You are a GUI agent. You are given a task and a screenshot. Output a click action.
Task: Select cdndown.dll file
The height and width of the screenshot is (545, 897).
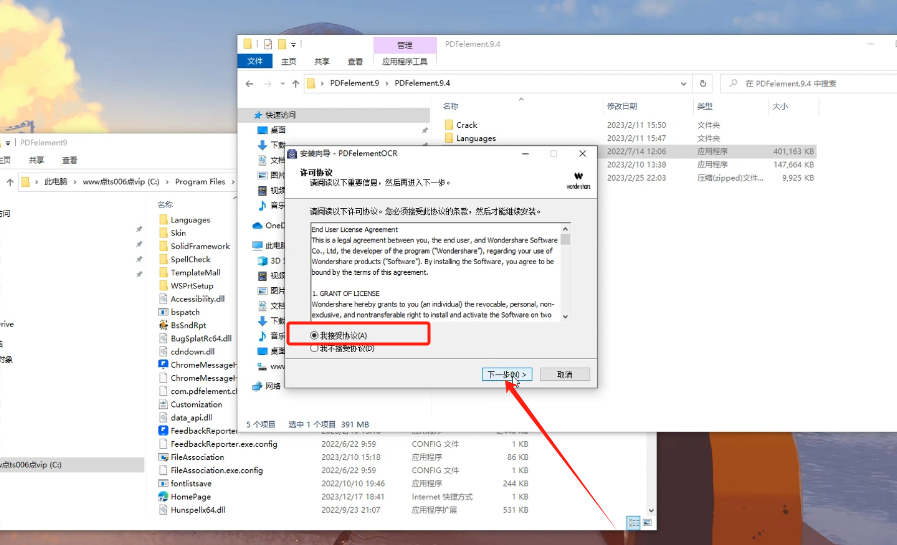(192, 351)
